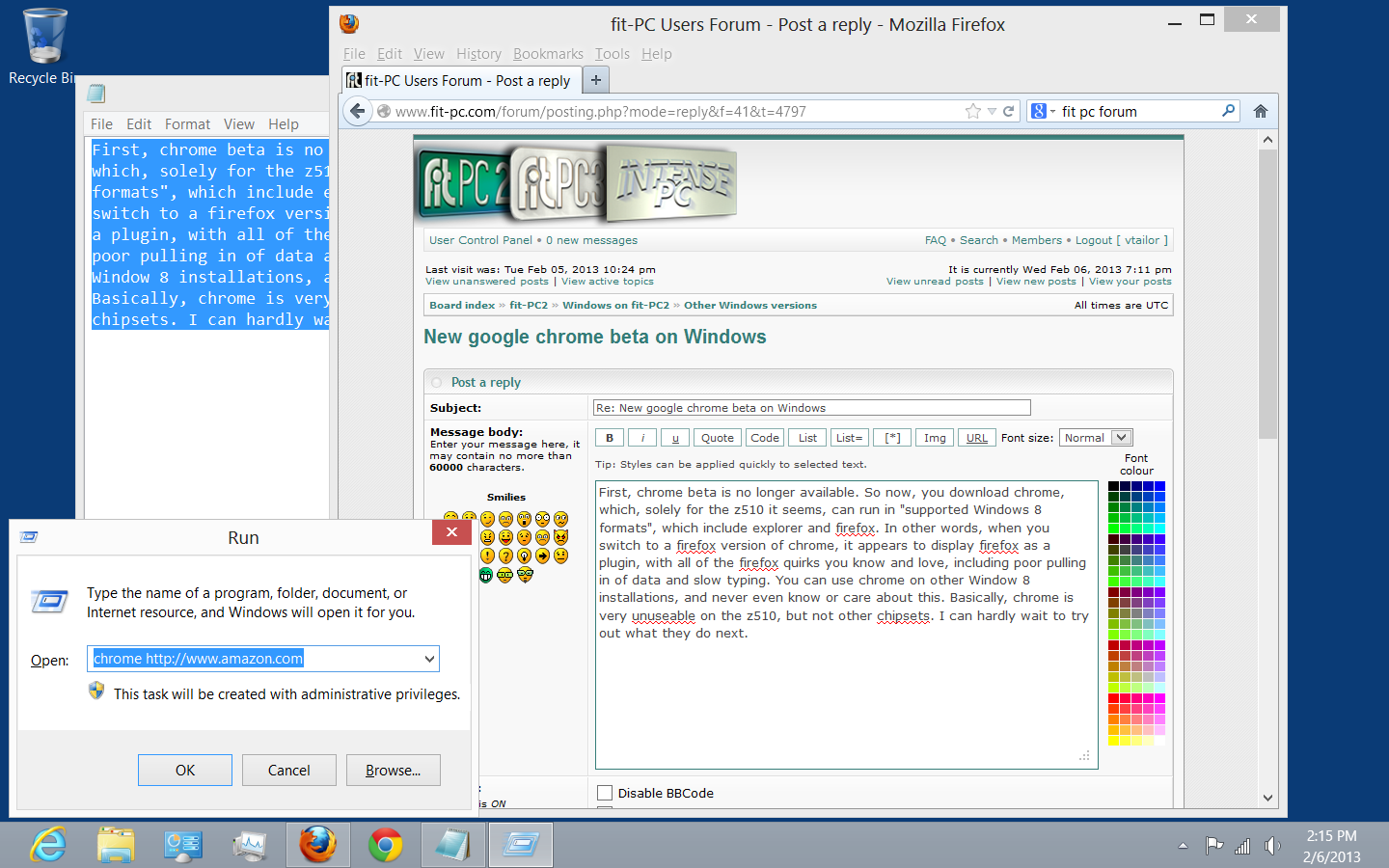This screenshot has width=1389, height=868.
Task: Open the Recycle Bin desktop icon
Action: 43,46
